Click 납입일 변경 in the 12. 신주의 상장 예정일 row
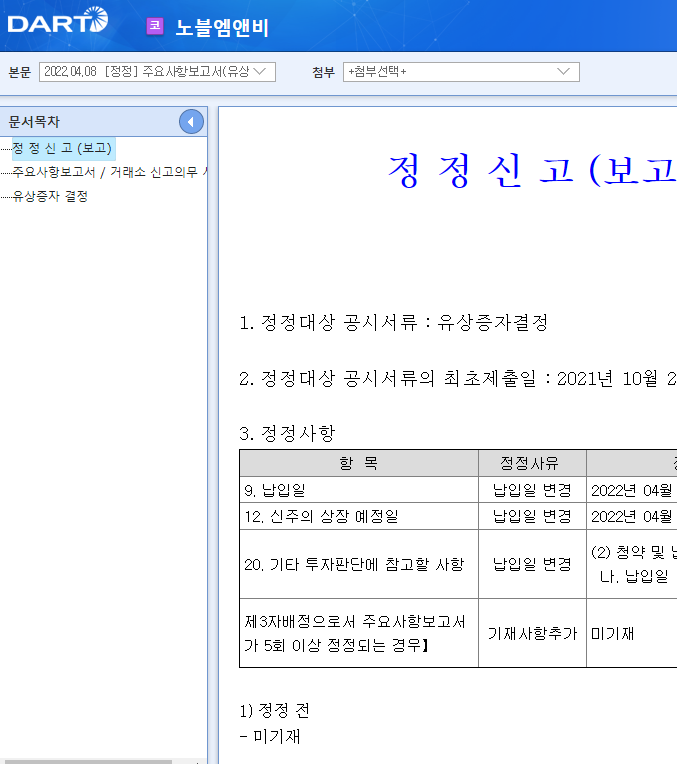The height and width of the screenshot is (764, 677). point(532,516)
